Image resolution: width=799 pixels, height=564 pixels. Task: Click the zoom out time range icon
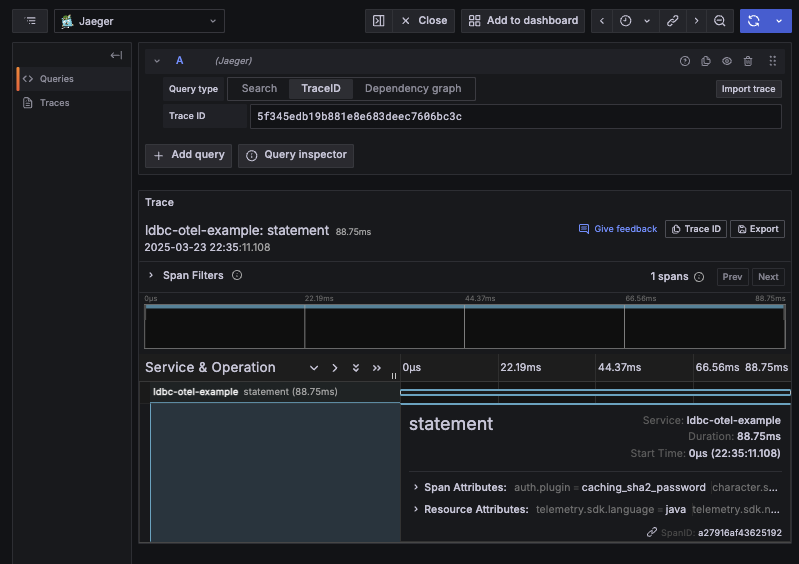(720, 21)
